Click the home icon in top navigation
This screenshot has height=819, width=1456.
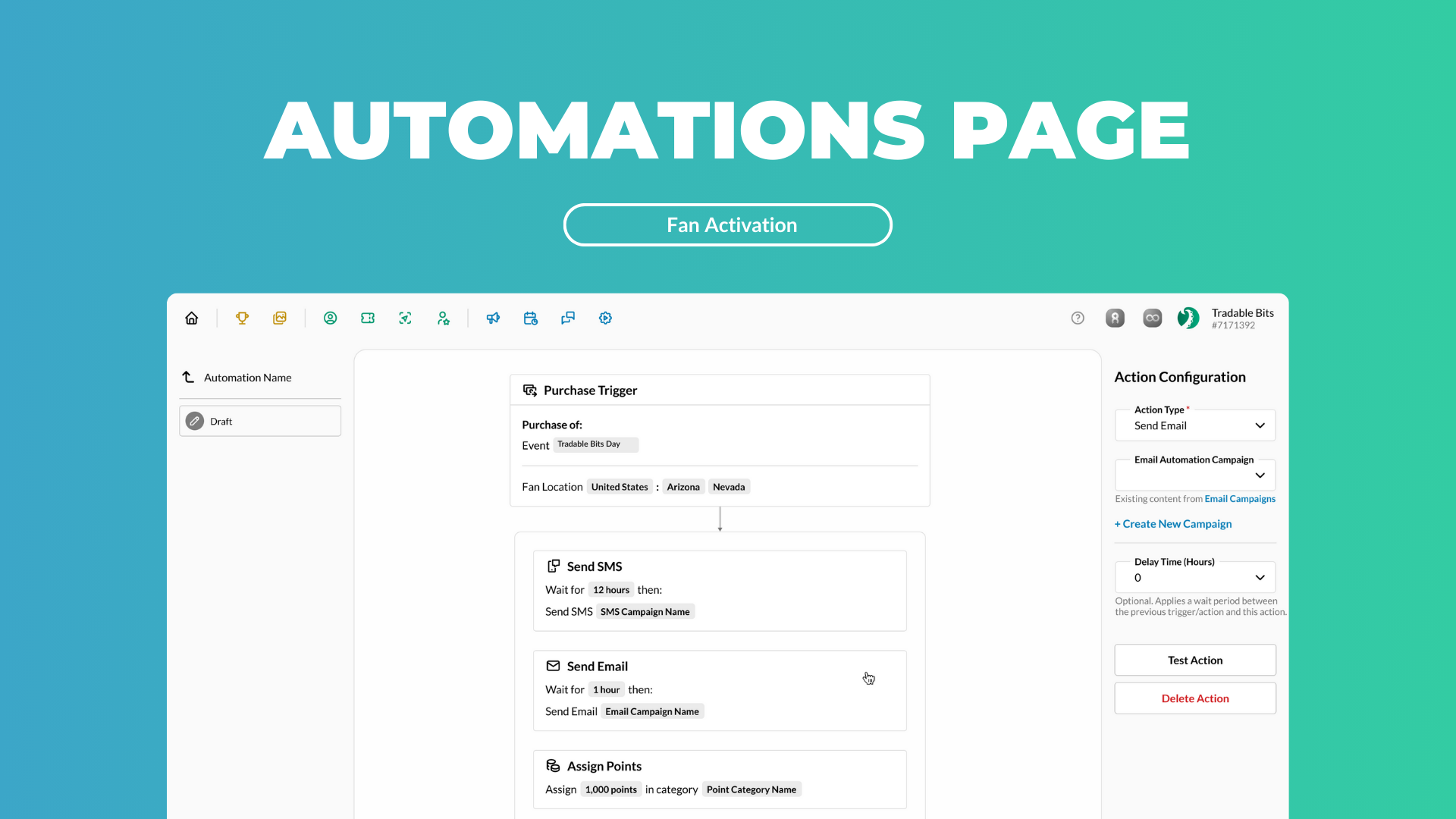192,318
